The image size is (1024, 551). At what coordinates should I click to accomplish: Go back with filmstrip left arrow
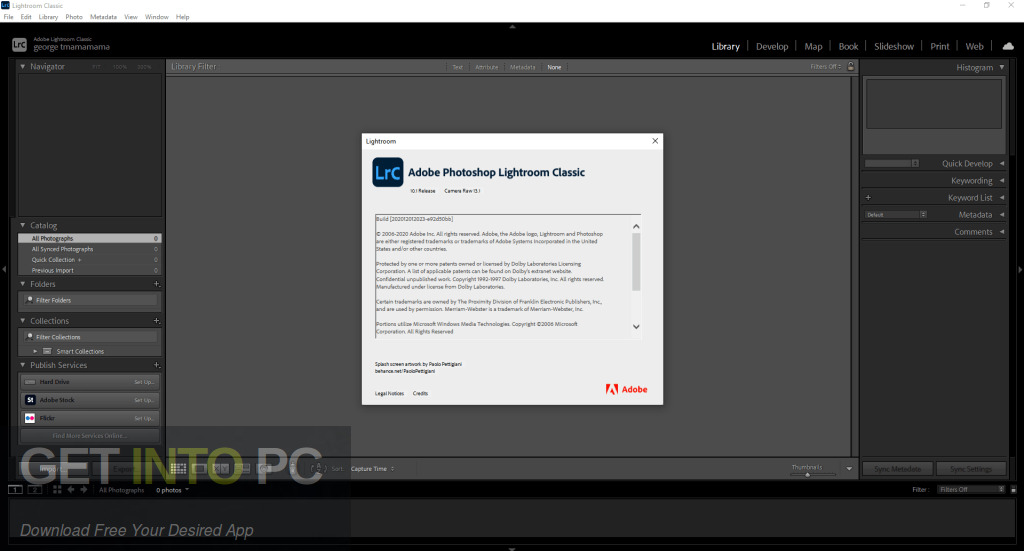pos(71,489)
